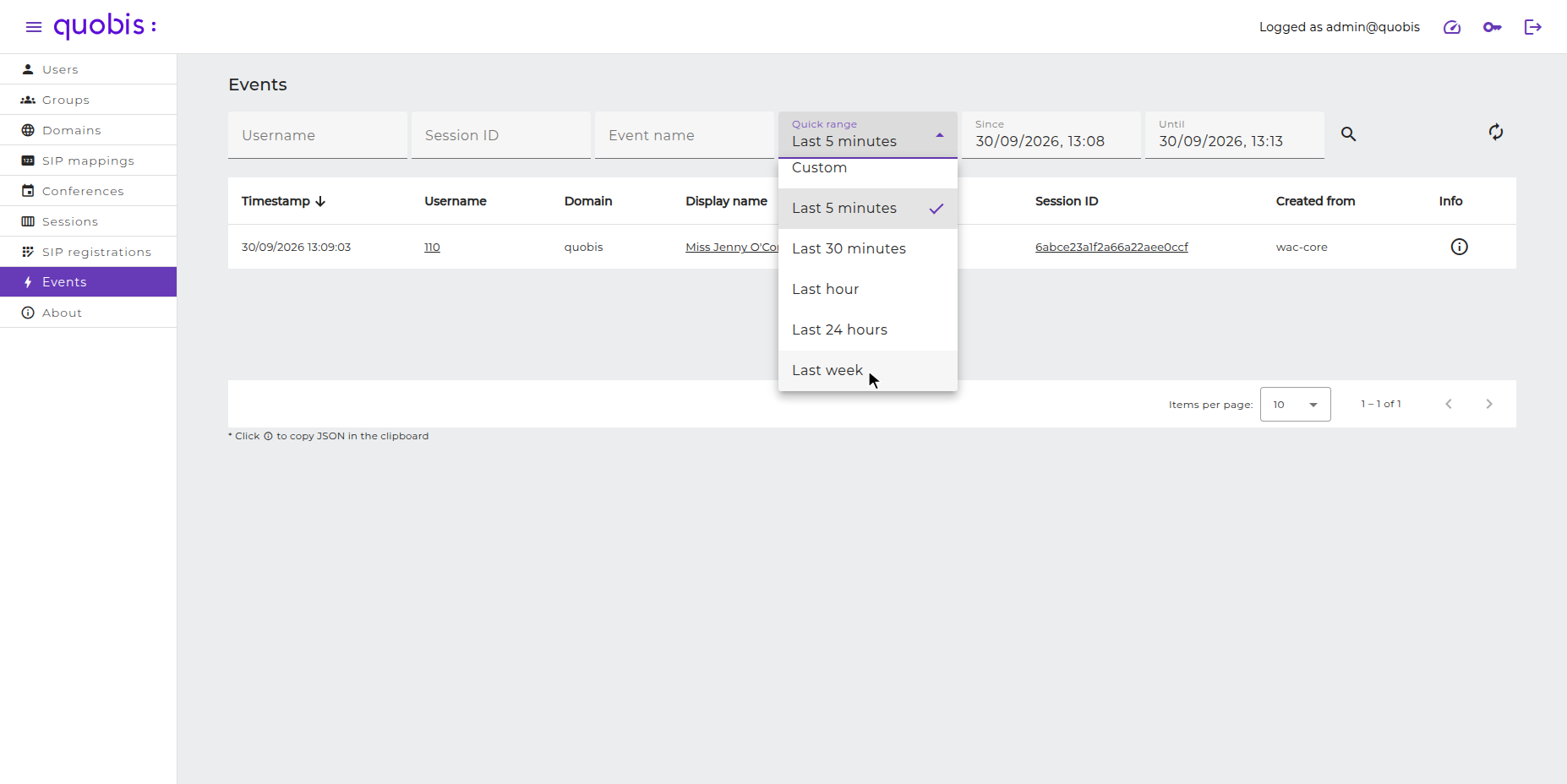The width and height of the screenshot is (1567, 784).
Task: Open the hamburger menu icon
Action: click(x=34, y=27)
